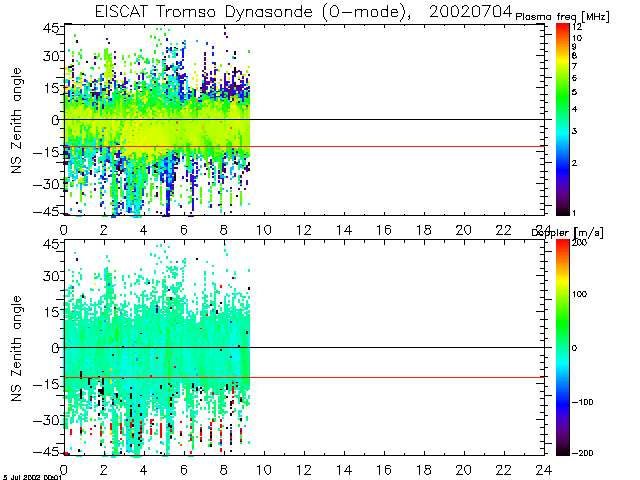Click hour "6" on the Doppler plot axis
Image resolution: width=640 pixels, height=480 pixels.
(x=184, y=470)
